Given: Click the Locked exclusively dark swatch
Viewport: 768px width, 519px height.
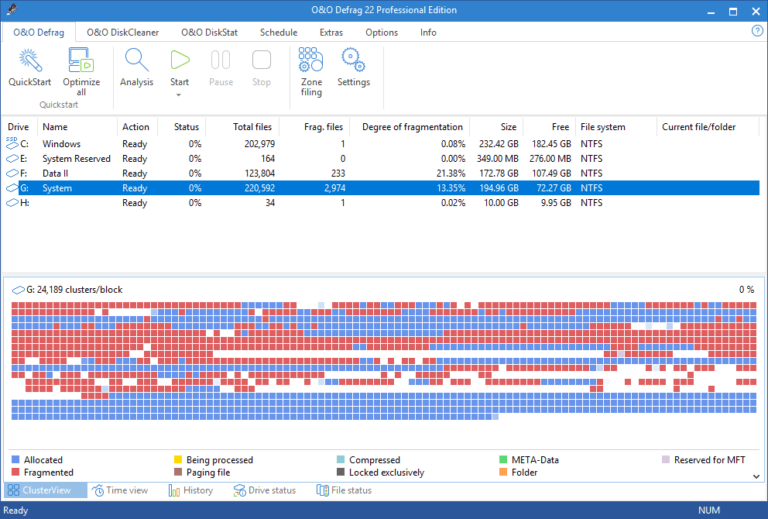Looking at the screenshot, I should pos(340,472).
